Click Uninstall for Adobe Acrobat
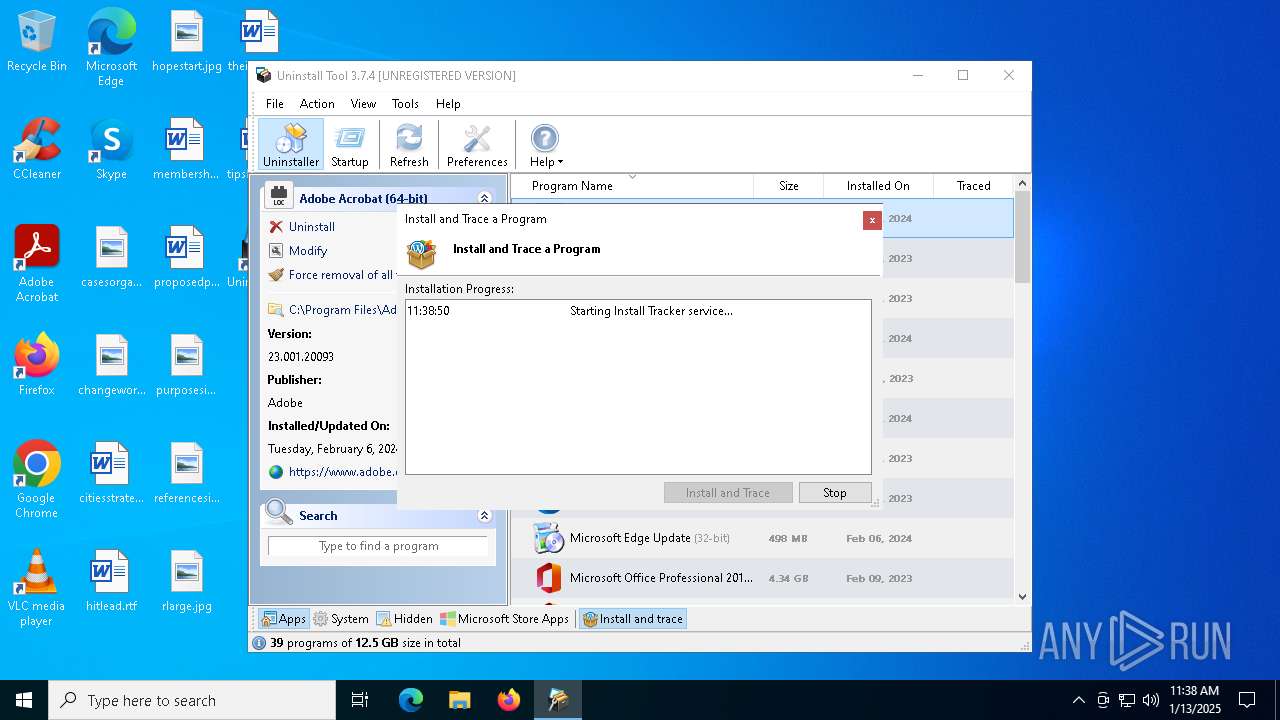 click(311, 227)
